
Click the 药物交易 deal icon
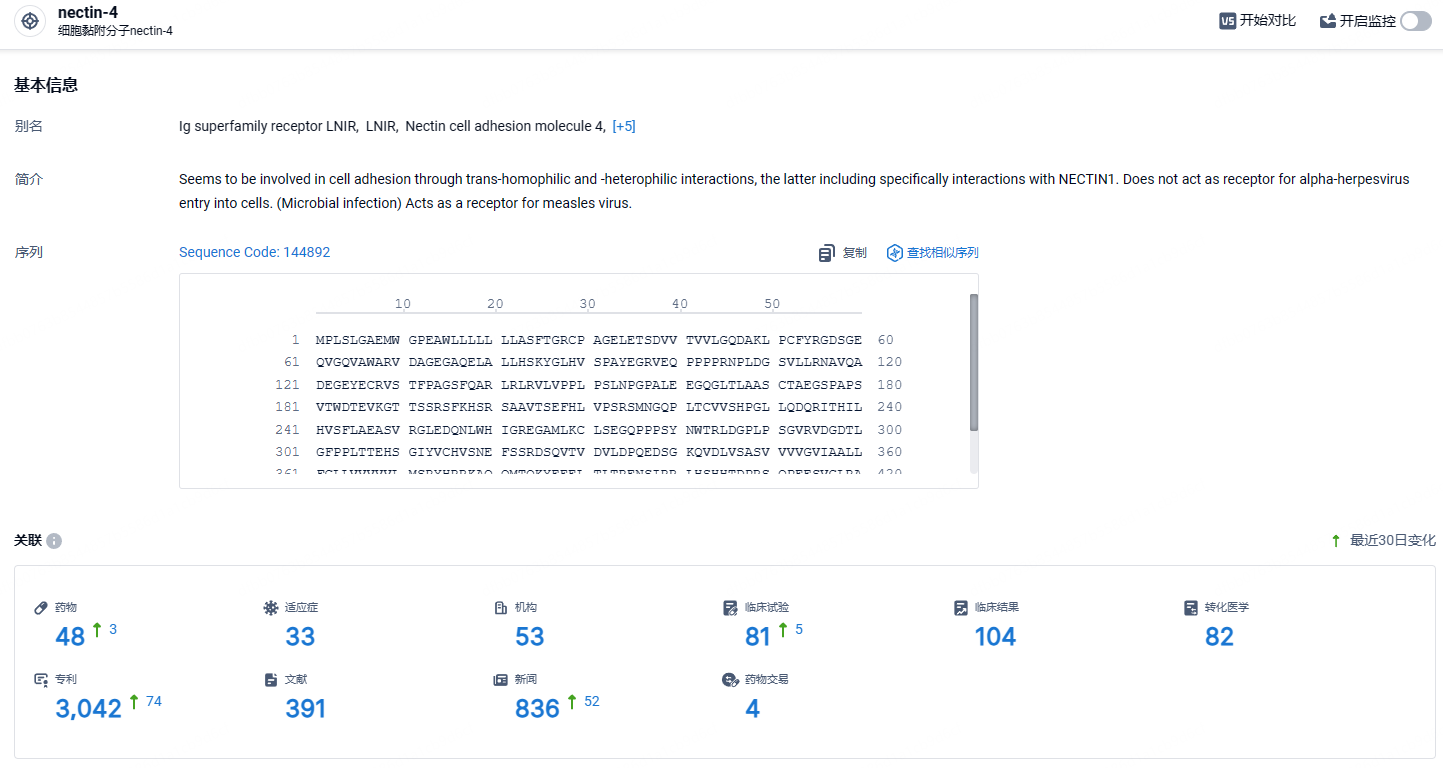click(x=730, y=679)
